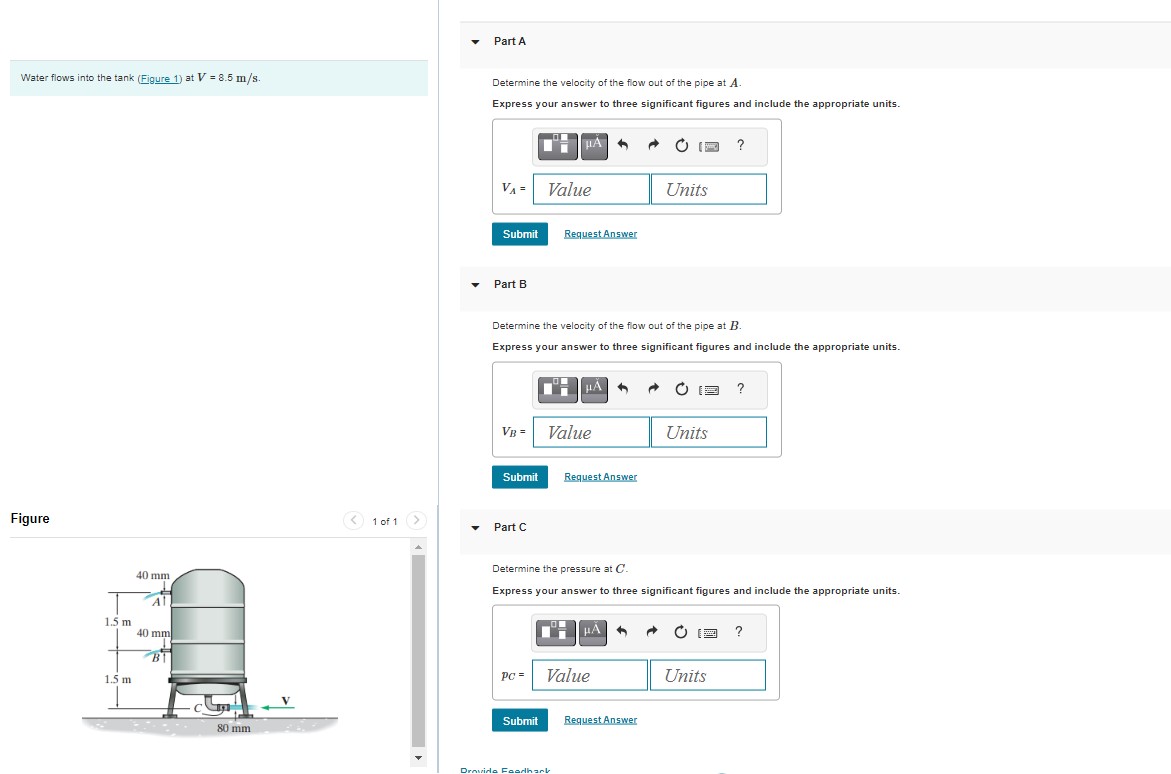Submit the Part A answer
The width and height of the screenshot is (1171, 774).
pyautogui.click(x=519, y=233)
